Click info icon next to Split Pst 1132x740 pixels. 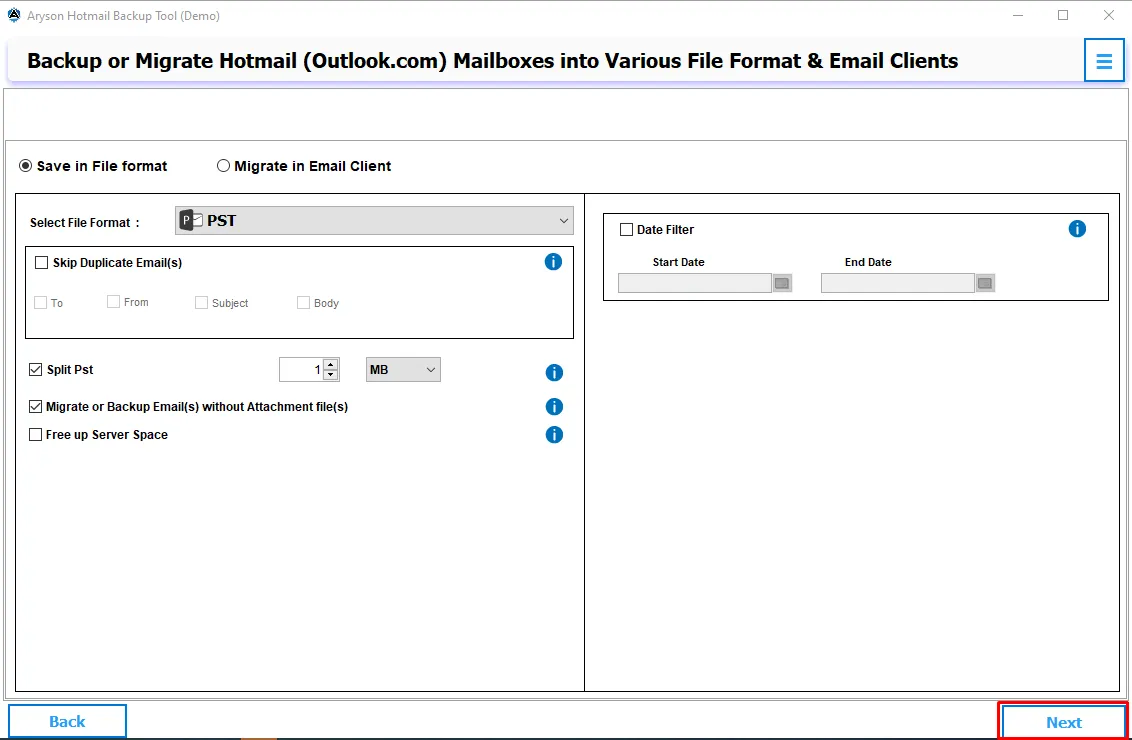tap(554, 373)
